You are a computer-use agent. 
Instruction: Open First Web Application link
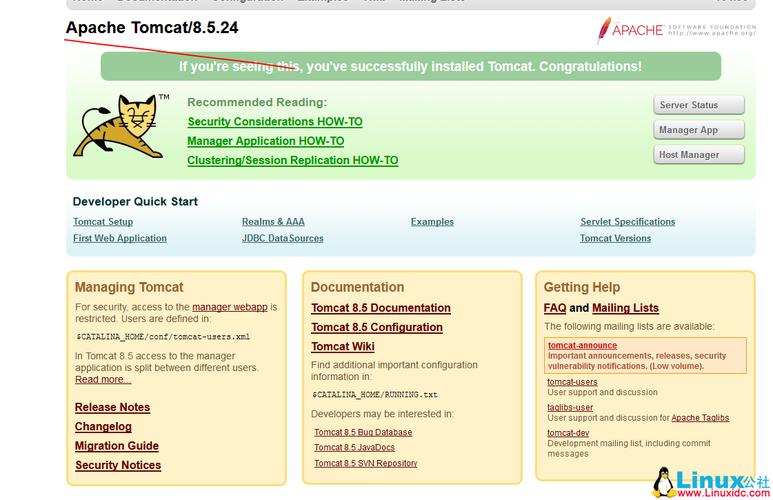tap(120, 238)
